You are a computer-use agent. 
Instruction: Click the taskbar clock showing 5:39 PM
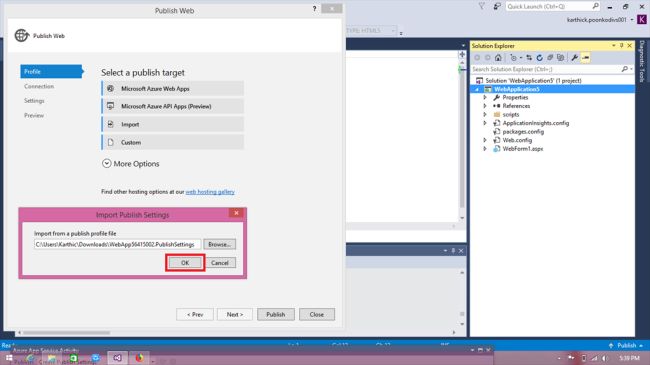click(x=629, y=358)
